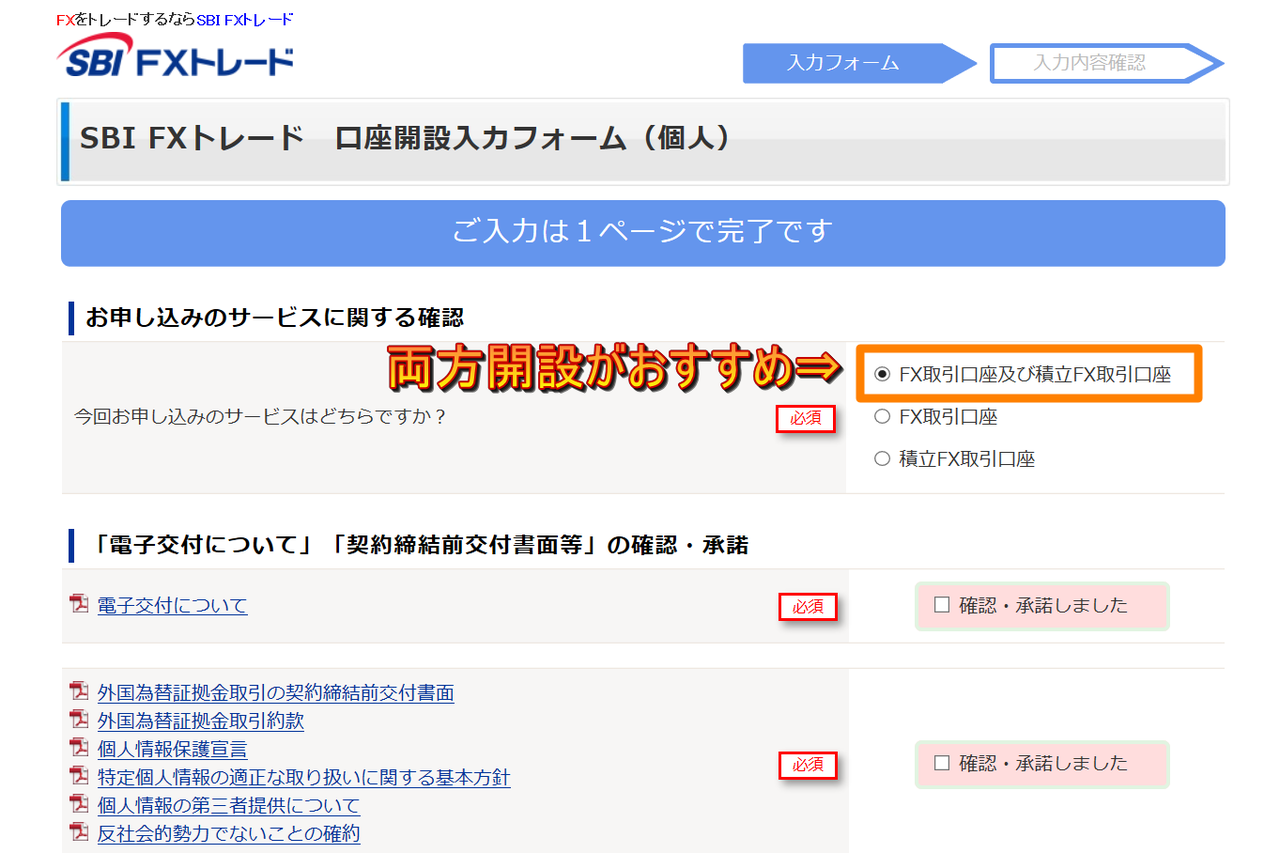Check 確認・承諾しました for 電子交付について
The height and width of the screenshot is (853, 1280).
point(941,605)
